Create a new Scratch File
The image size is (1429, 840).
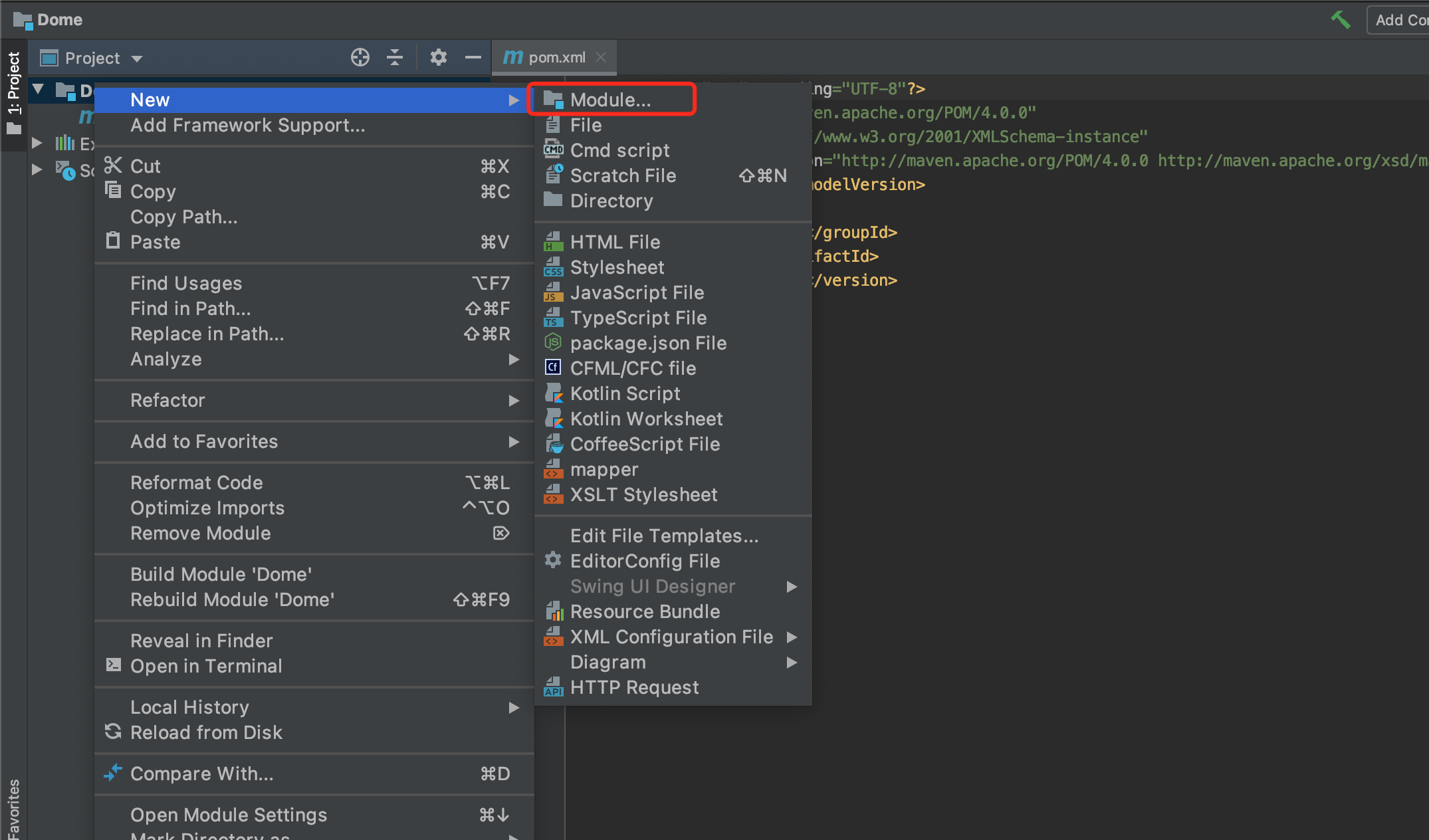pos(673,175)
